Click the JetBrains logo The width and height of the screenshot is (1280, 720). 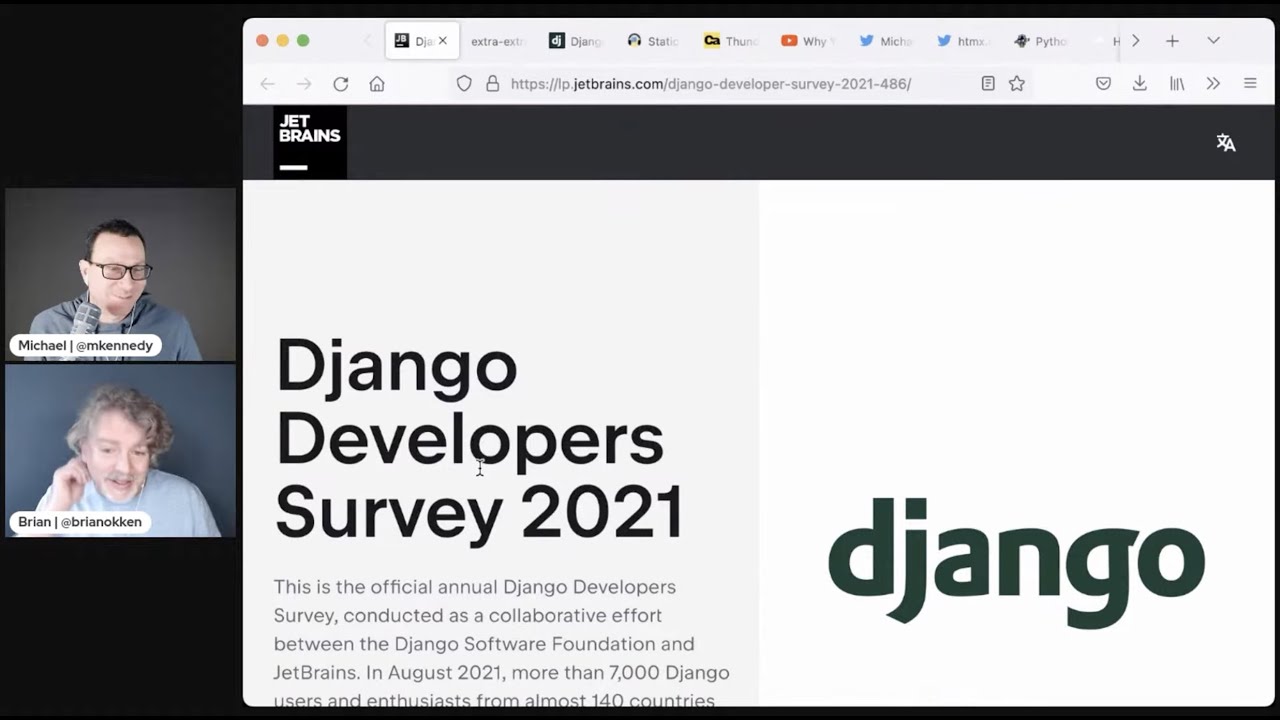tap(310, 142)
